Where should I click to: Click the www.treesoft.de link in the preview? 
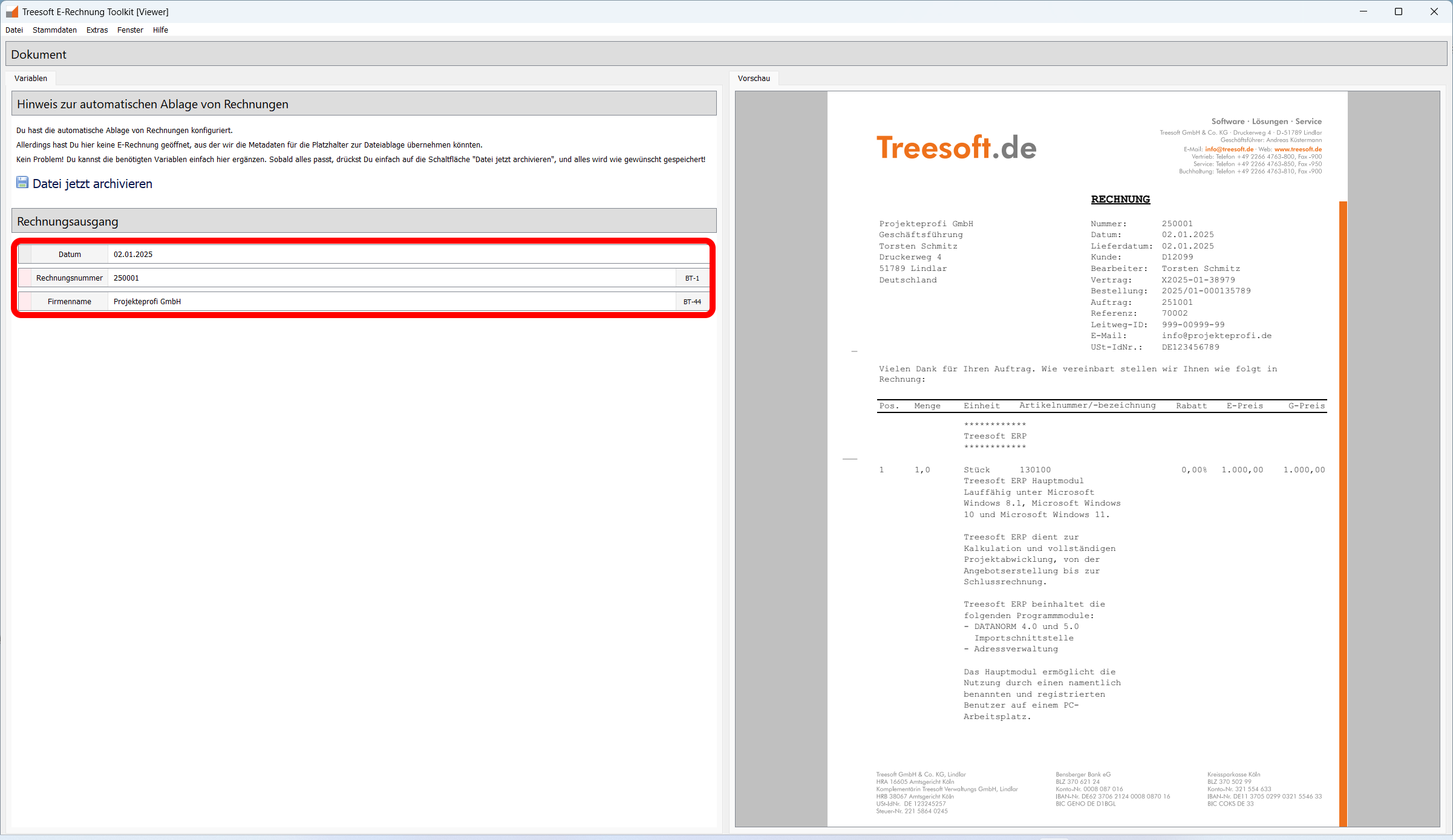pyautogui.click(x=1298, y=149)
